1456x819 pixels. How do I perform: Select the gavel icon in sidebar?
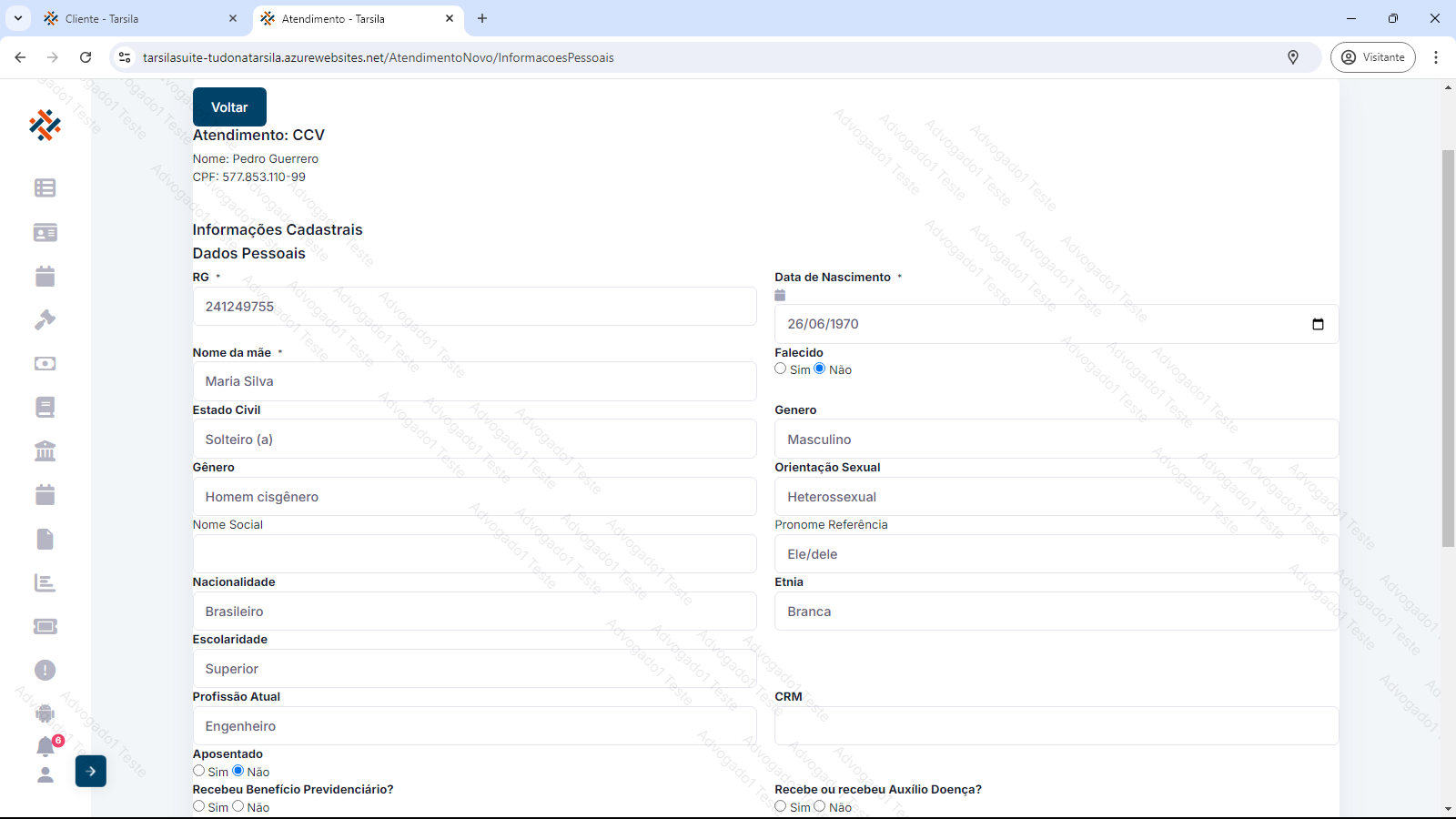pyautogui.click(x=45, y=319)
